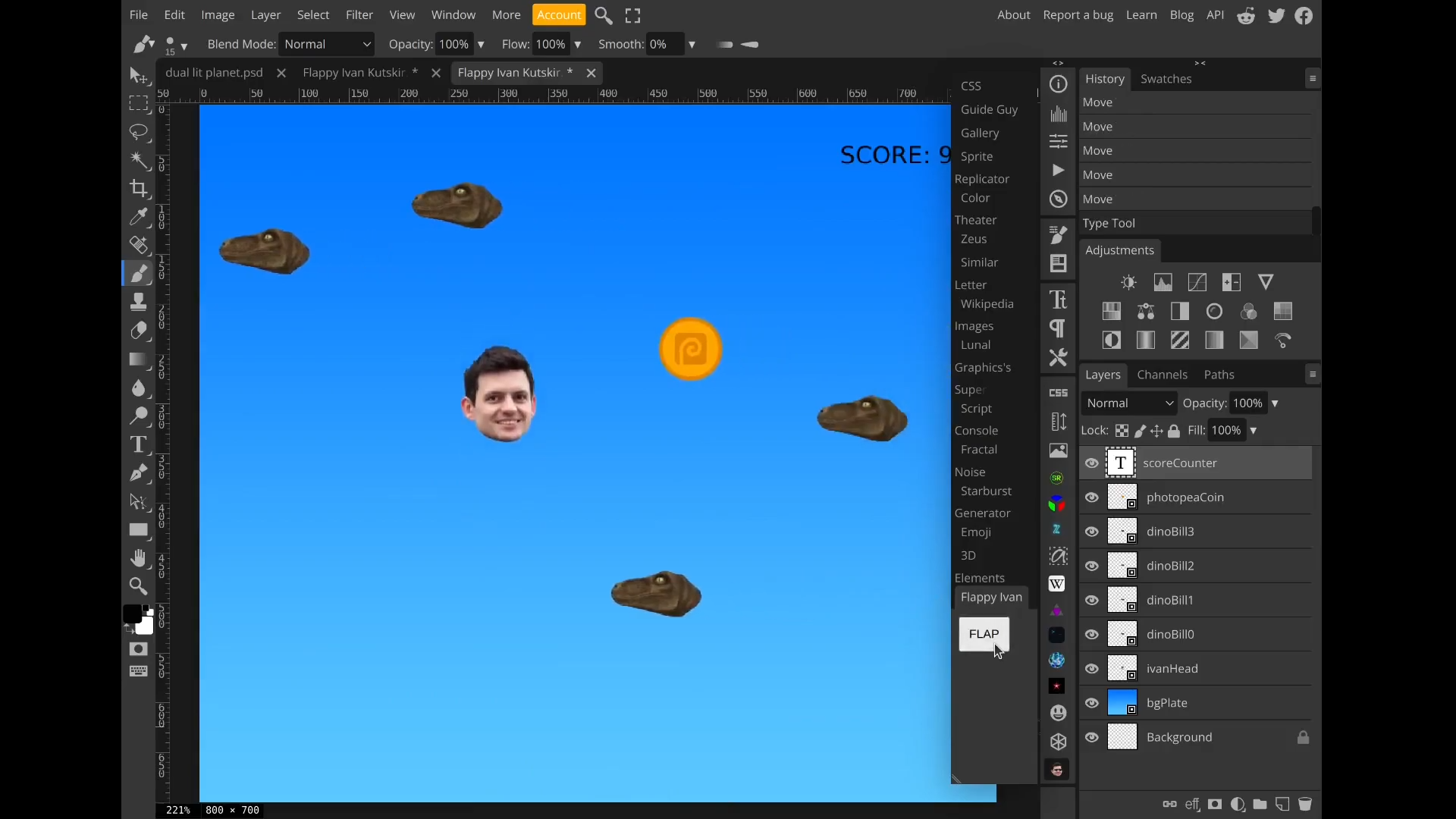Switch to the Swatches tab
The image size is (1456, 819).
coord(1166,79)
